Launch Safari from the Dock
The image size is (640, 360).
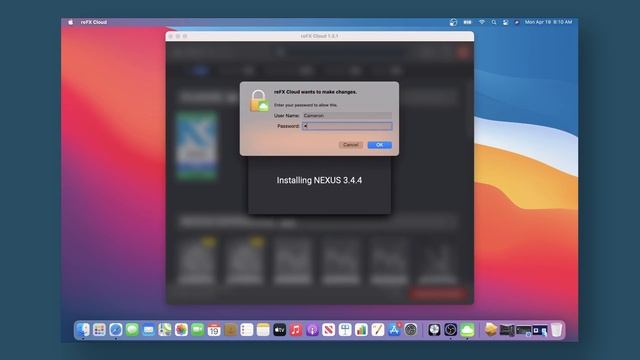pos(116,329)
